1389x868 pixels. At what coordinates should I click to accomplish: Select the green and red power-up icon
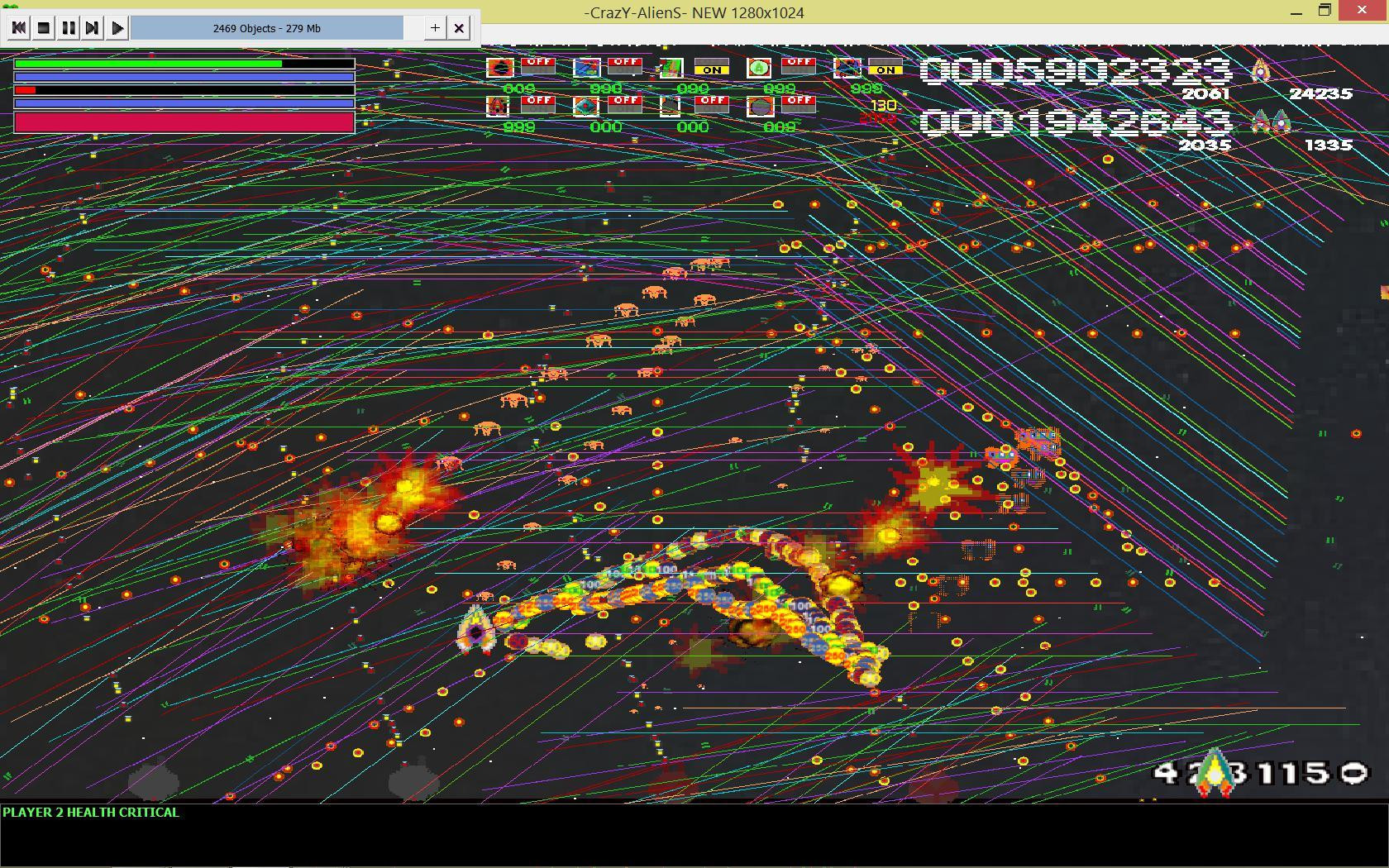[671, 68]
